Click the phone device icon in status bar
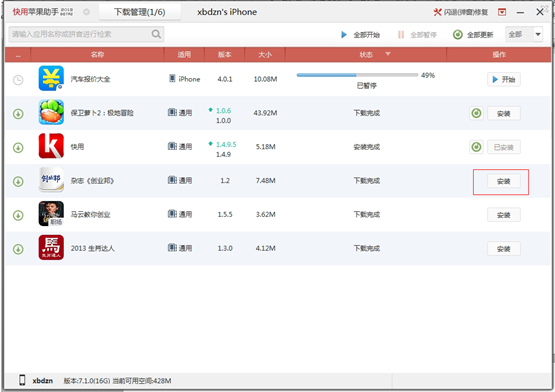The height and width of the screenshot is (392, 555). click(x=22, y=380)
